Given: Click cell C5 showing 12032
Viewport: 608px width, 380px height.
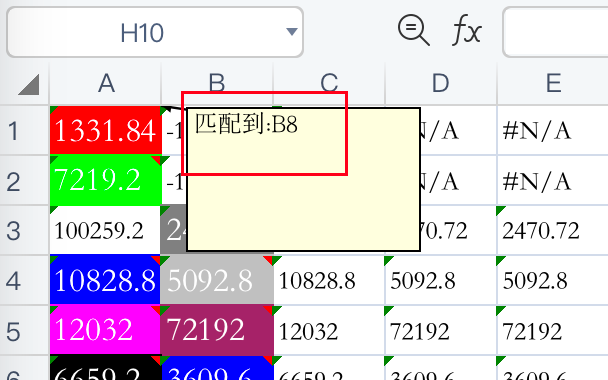Looking at the screenshot, I should tap(329, 330).
